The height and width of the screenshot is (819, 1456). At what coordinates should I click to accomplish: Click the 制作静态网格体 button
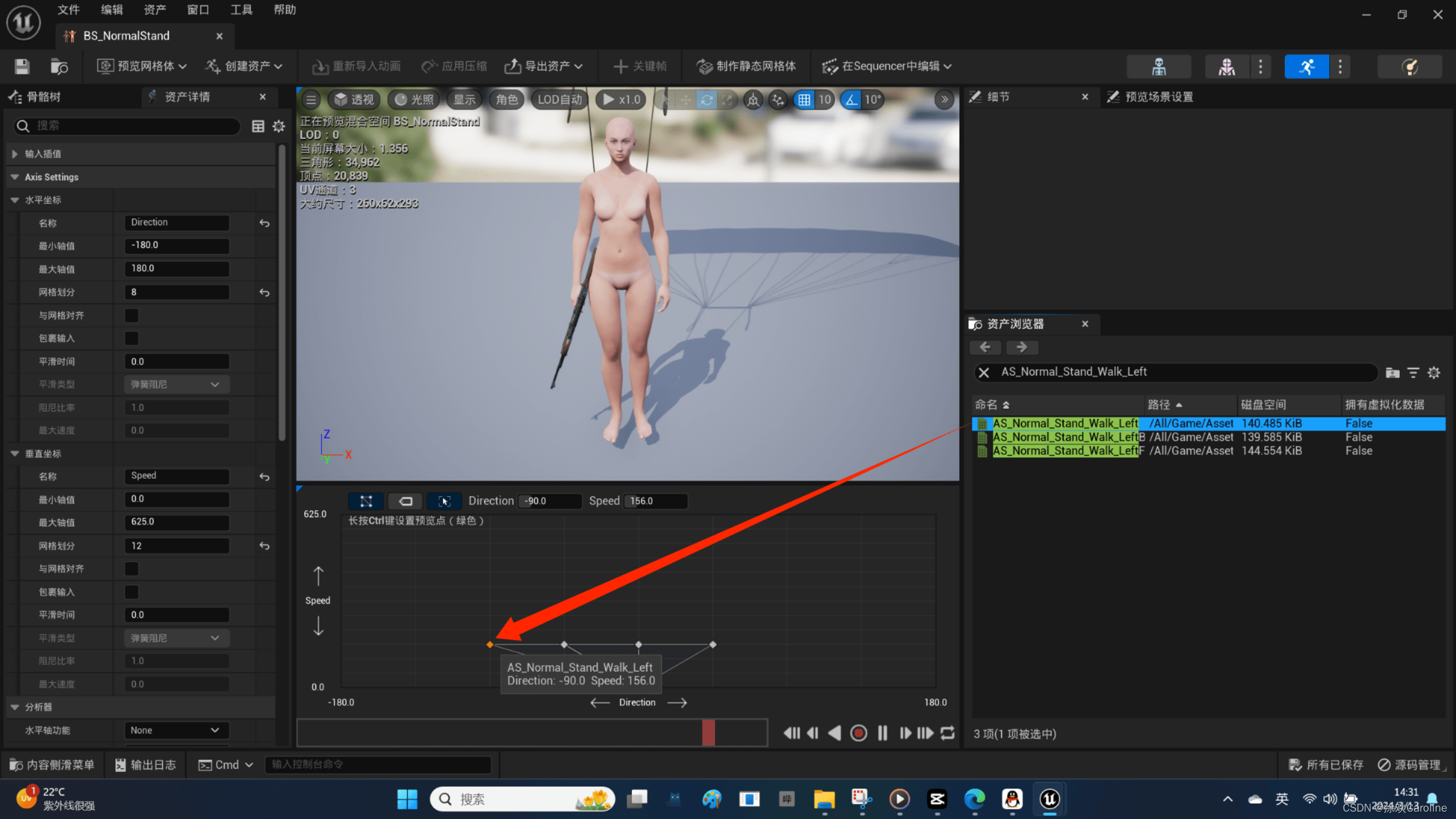pos(746,67)
